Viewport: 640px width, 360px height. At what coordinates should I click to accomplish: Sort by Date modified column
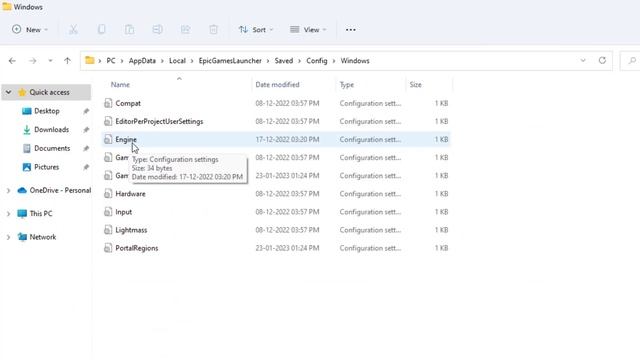point(277,84)
